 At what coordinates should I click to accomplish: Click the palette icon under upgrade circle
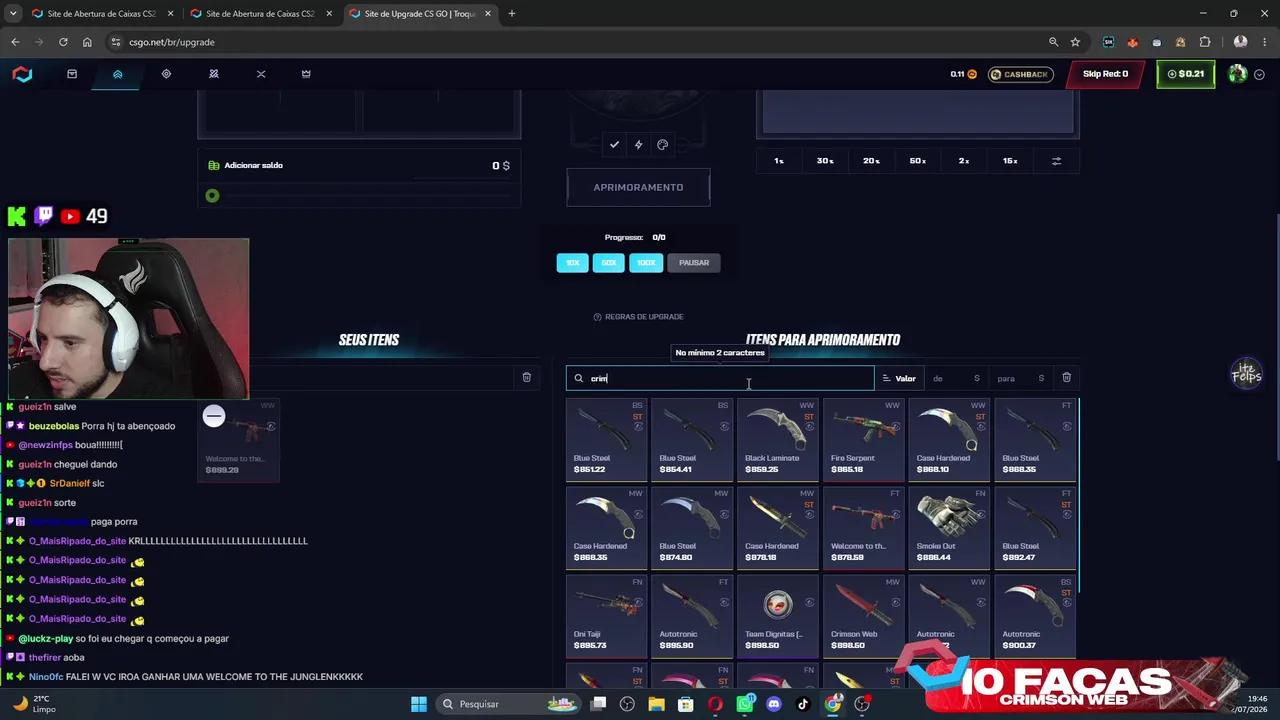click(x=662, y=145)
